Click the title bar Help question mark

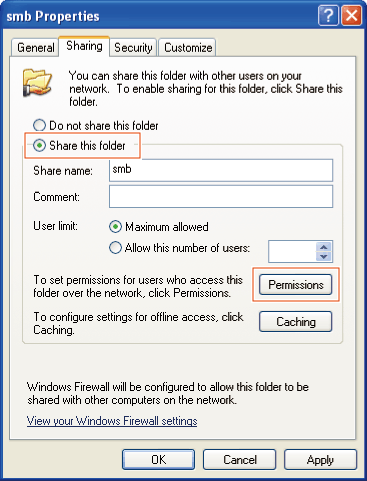pos(328,15)
